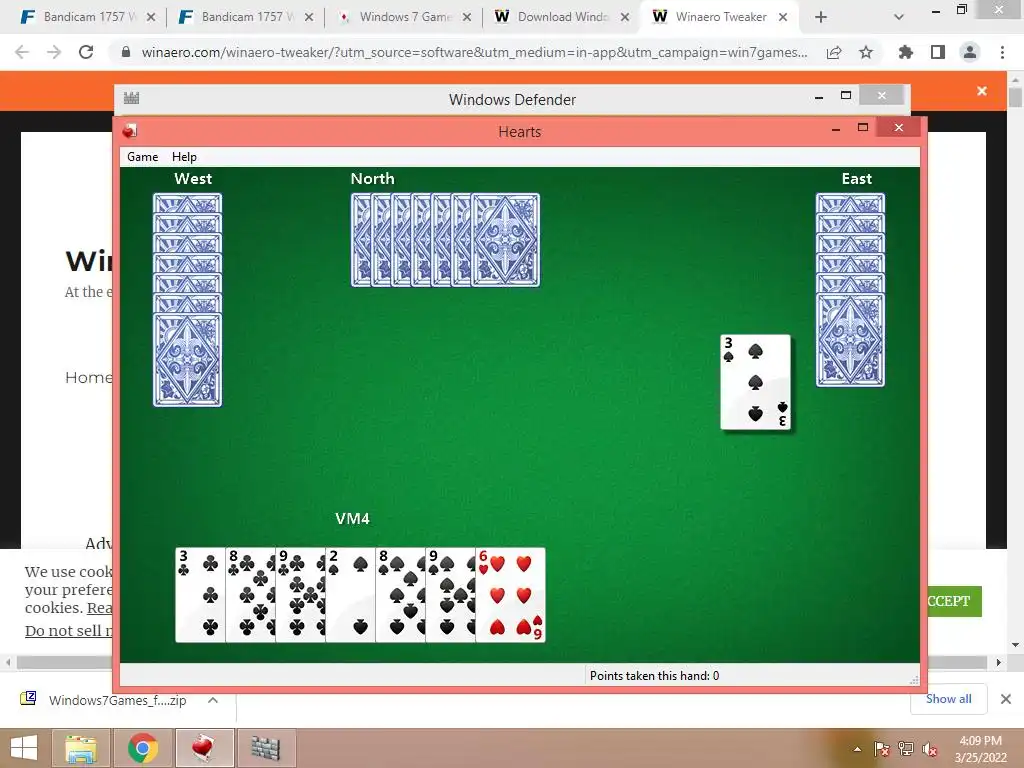Image resolution: width=1024 pixels, height=768 pixels.
Task: Open Google Chrome from the taskbar
Action: [142, 748]
